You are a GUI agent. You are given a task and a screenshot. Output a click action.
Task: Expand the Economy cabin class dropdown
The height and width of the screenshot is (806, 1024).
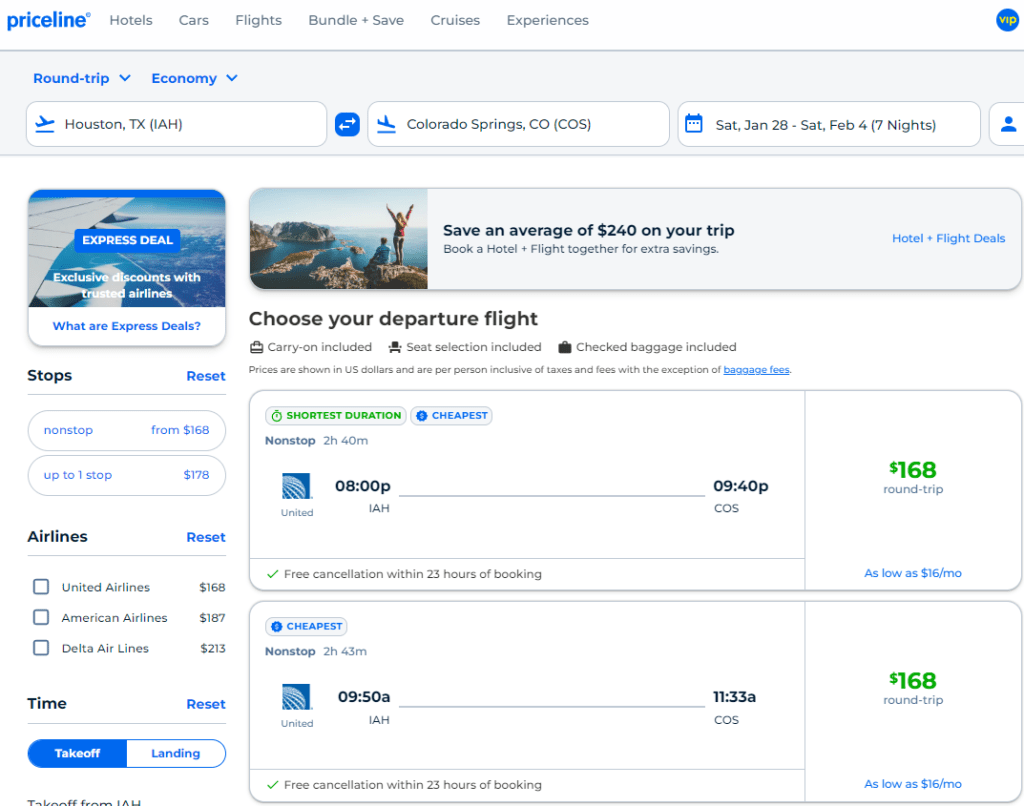click(x=194, y=77)
